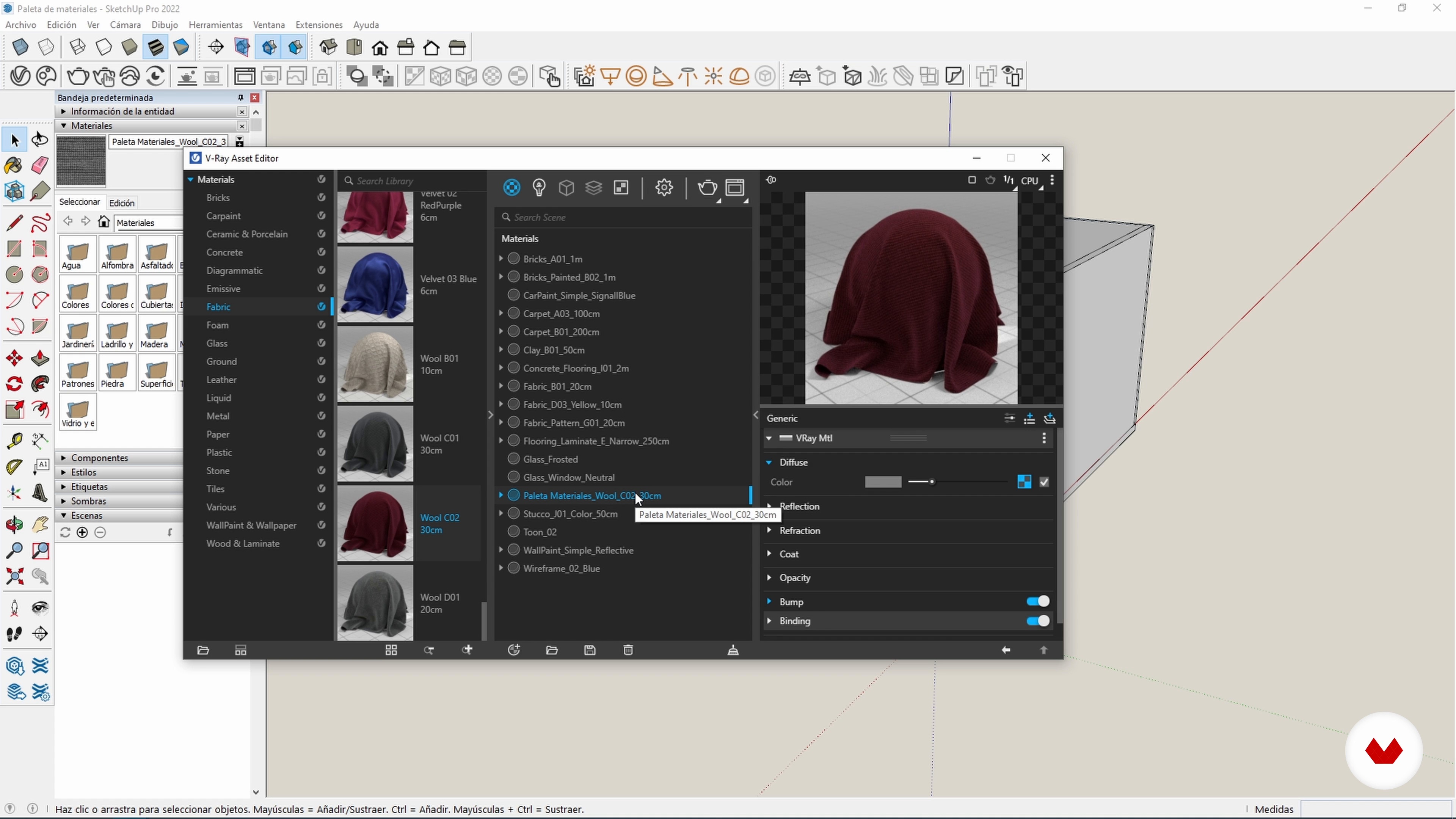Click the preview options three-dot icon
The image size is (1456, 819).
[1052, 180]
